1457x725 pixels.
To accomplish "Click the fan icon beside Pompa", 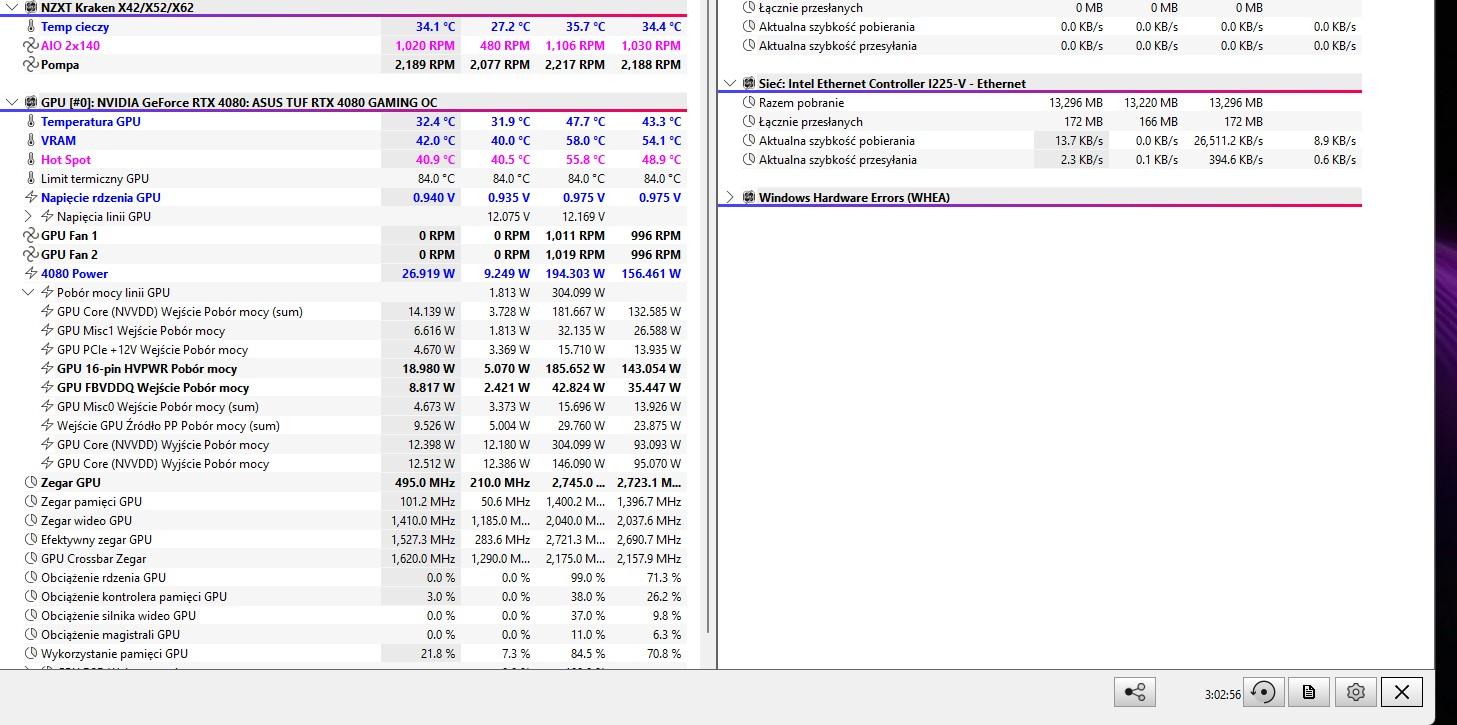I will 30,65.
